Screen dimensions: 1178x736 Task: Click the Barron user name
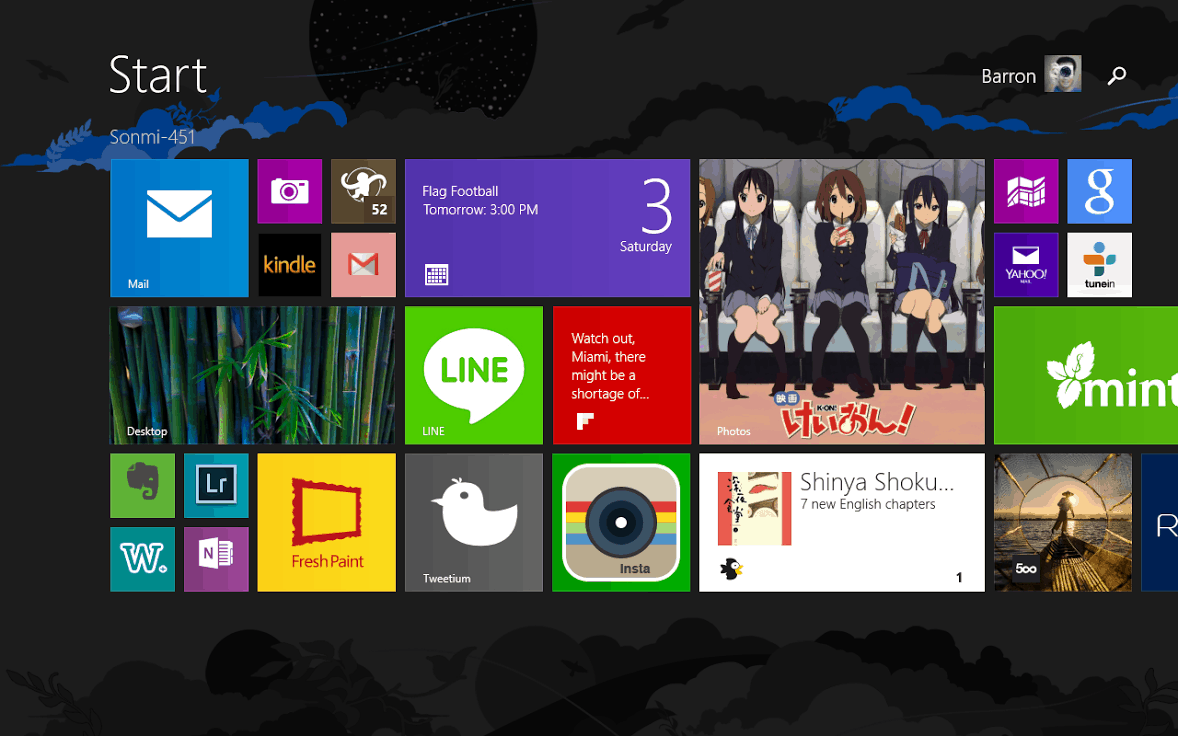coord(1008,76)
